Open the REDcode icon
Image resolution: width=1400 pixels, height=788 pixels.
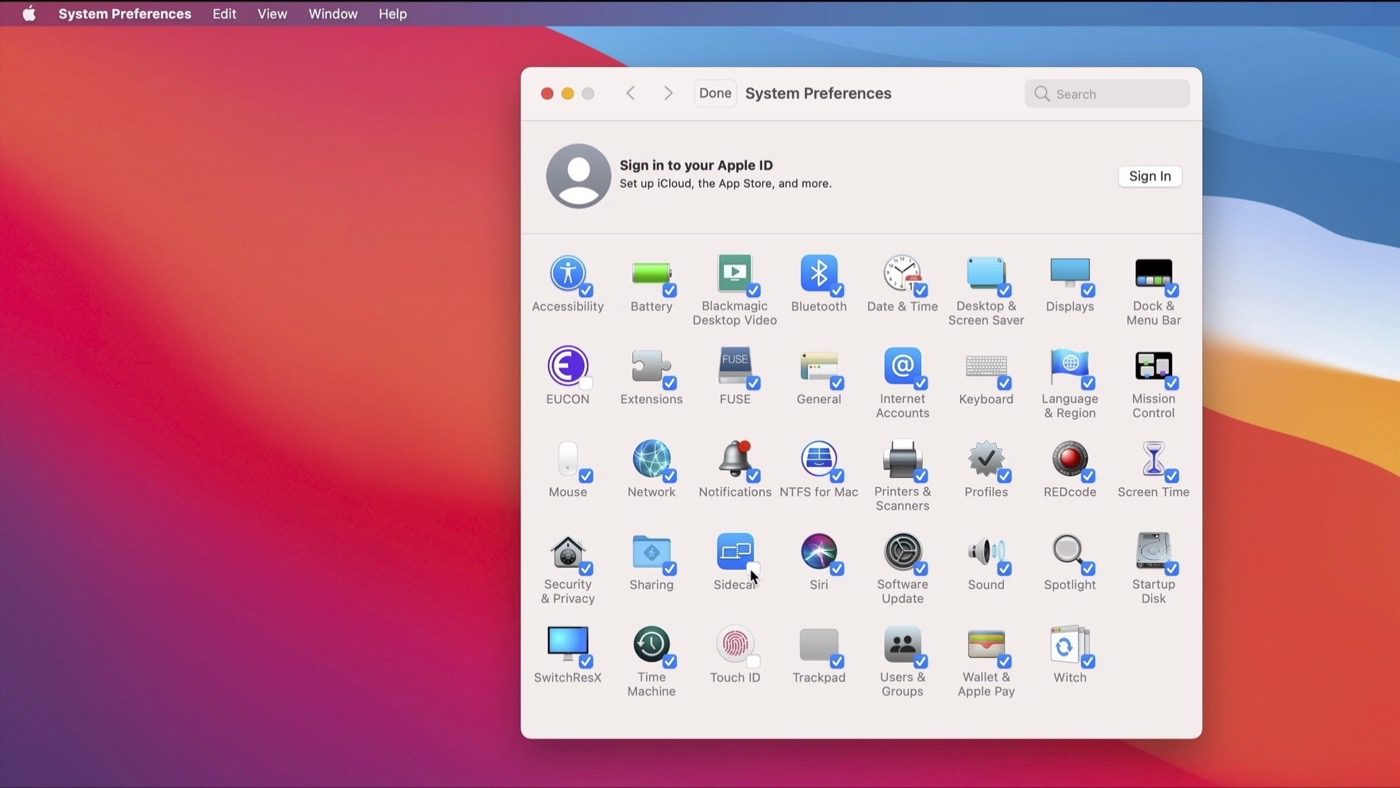pos(1070,459)
